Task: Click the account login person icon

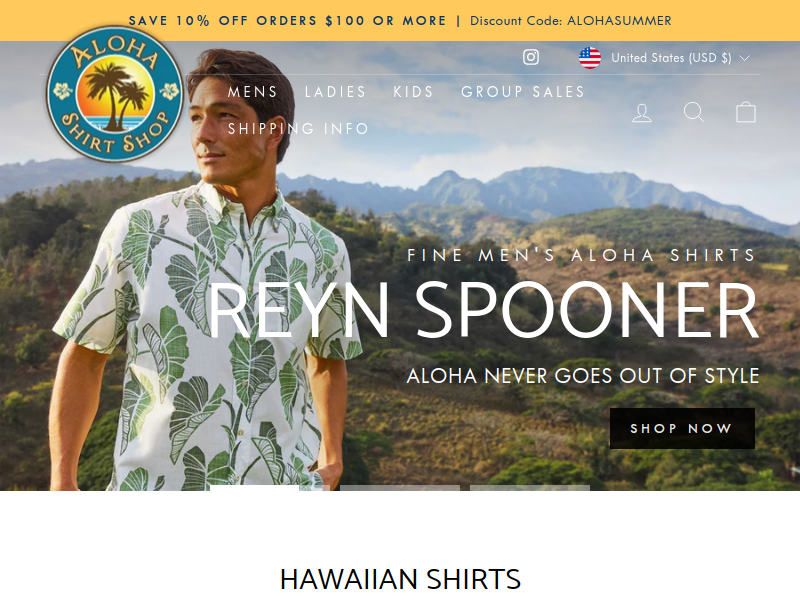Action: point(642,113)
